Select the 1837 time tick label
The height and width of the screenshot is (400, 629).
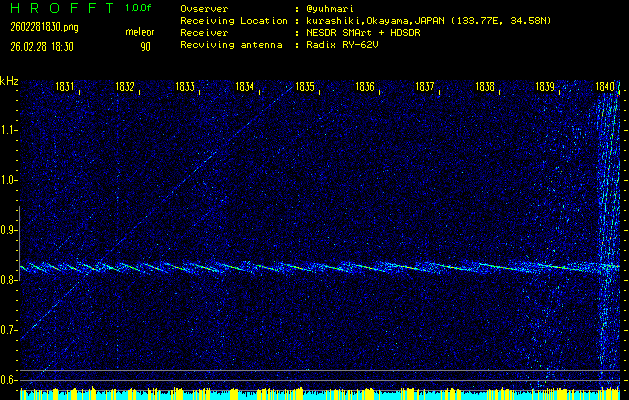tap(425, 88)
